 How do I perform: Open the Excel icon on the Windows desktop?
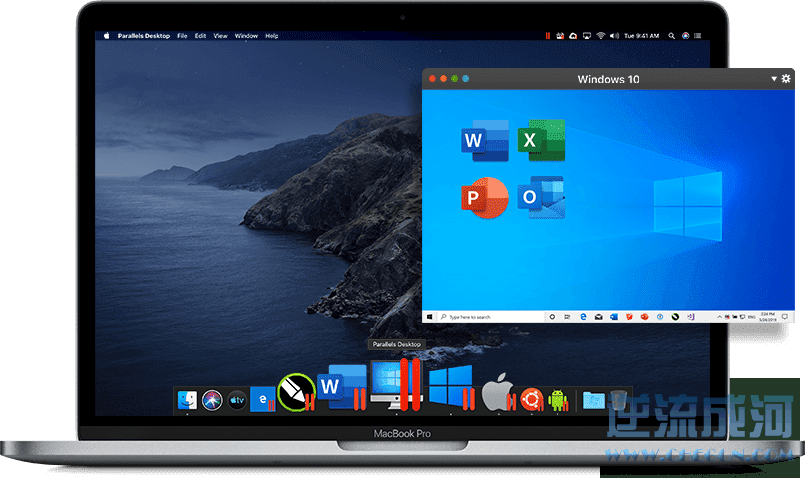coord(541,140)
